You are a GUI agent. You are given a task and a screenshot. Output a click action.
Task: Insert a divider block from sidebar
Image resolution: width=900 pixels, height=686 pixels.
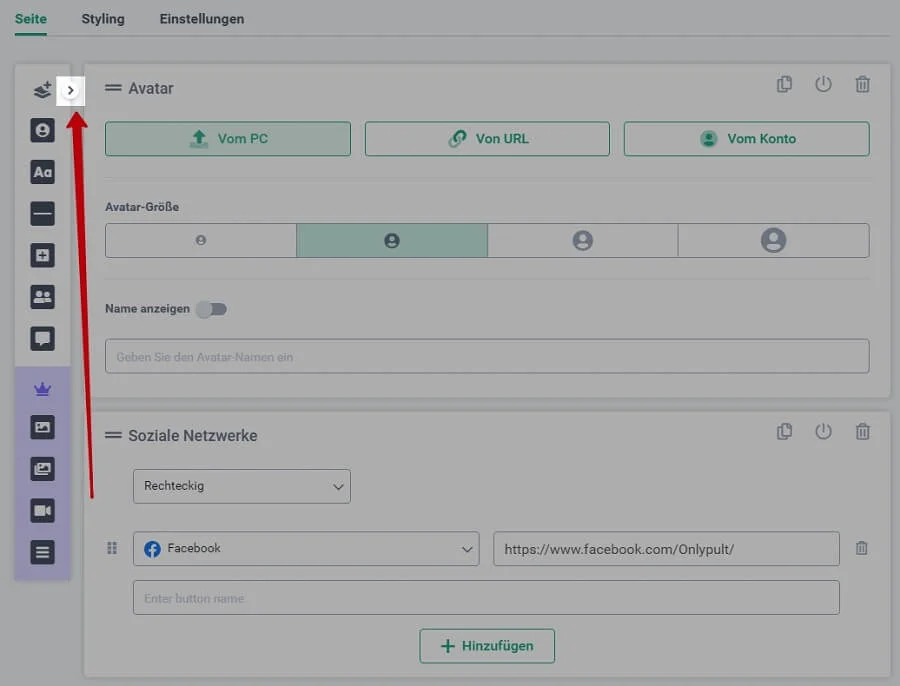coord(42,214)
